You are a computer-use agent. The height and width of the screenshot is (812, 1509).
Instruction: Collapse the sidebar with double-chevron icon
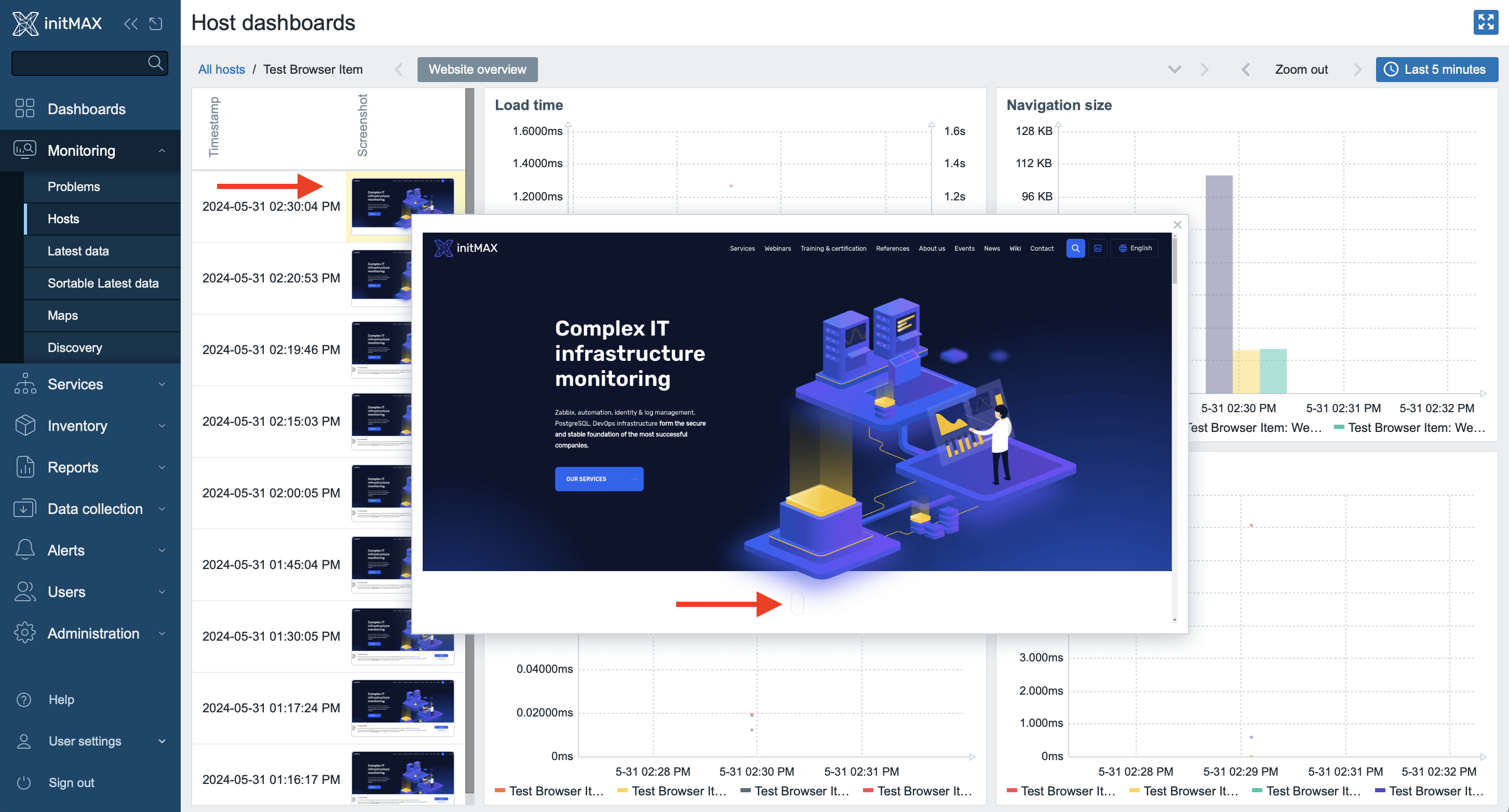pos(131,23)
